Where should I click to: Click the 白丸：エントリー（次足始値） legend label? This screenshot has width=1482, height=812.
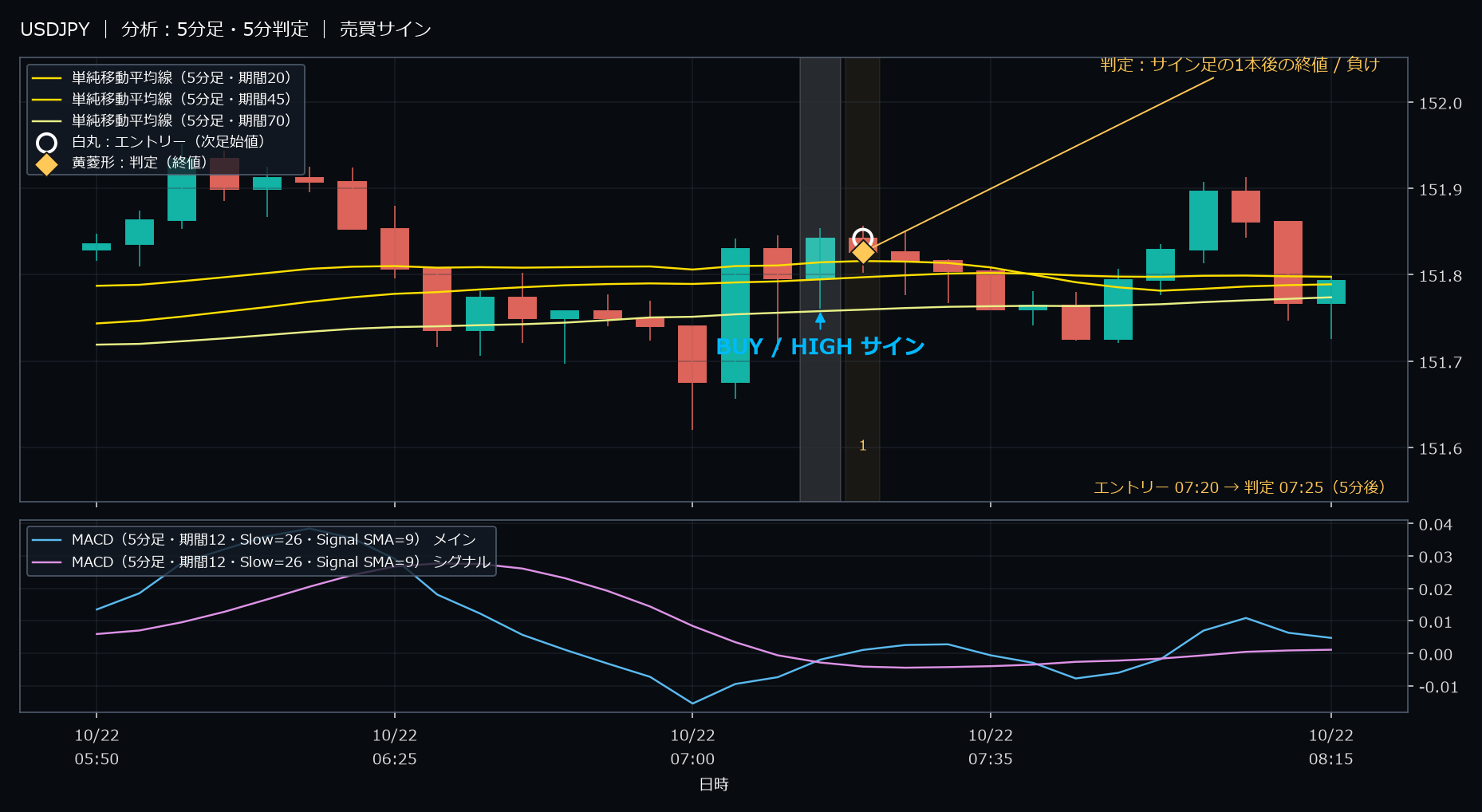(168, 142)
